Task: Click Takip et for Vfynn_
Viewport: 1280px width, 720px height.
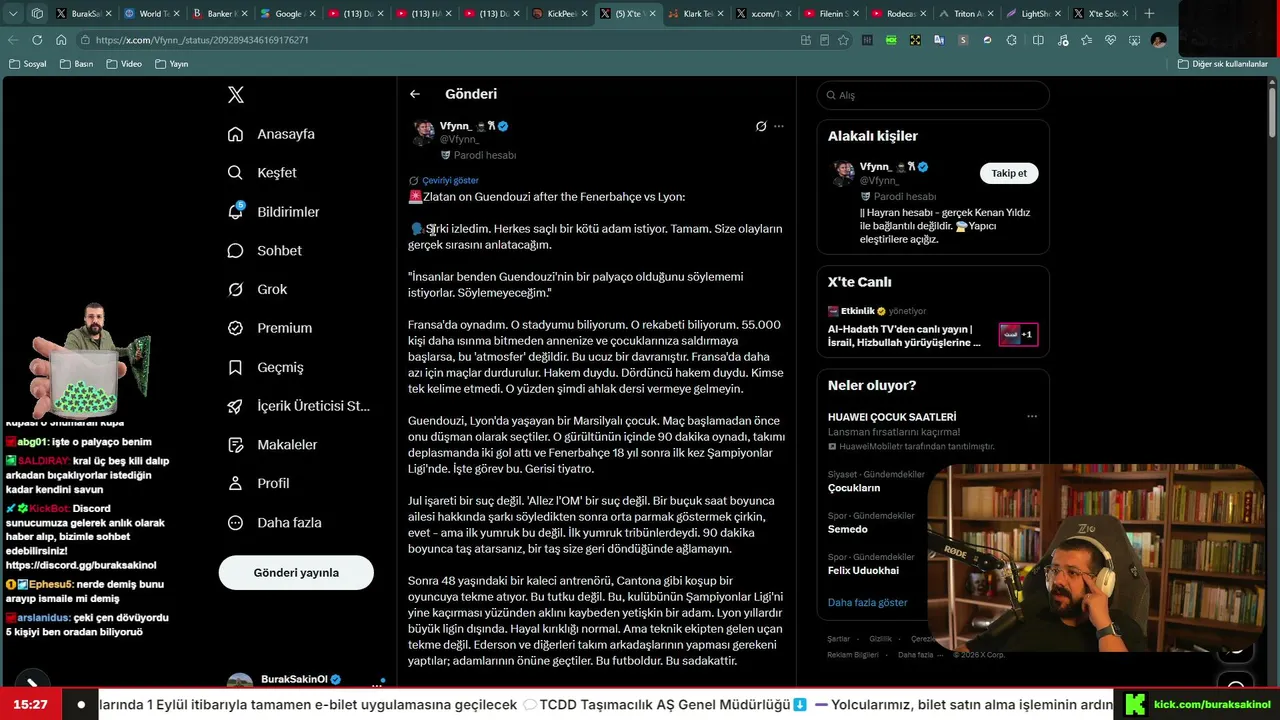Action: point(1009,173)
